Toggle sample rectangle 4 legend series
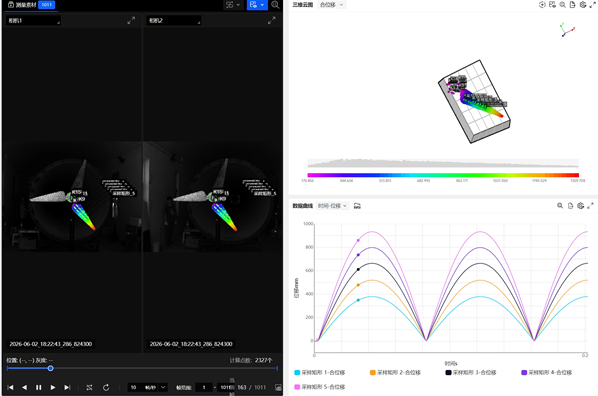598x396 pixels. [x=547, y=372]
